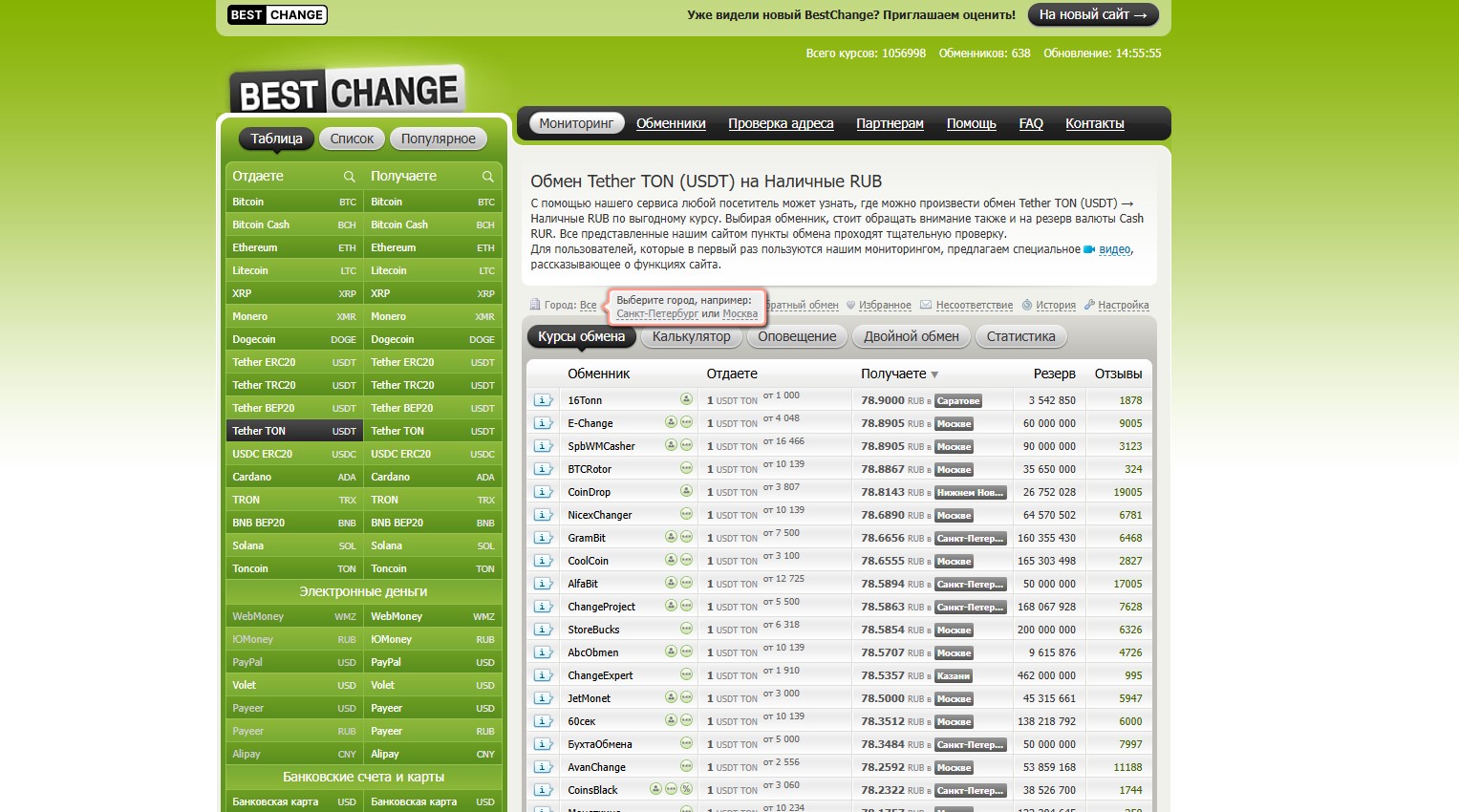Click the search icon beside Отдаете header

click(350, 177)
